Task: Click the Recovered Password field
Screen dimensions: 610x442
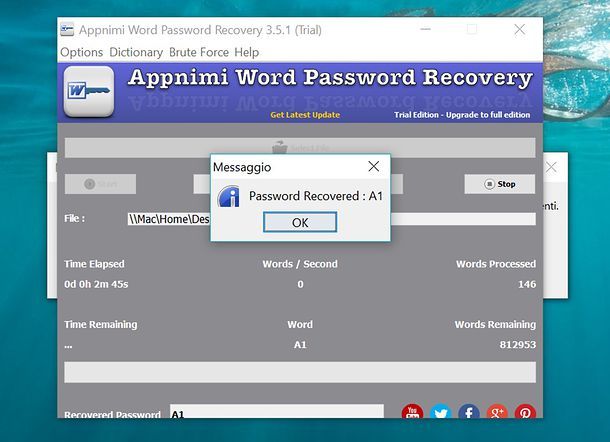Action: pos(277,412)
